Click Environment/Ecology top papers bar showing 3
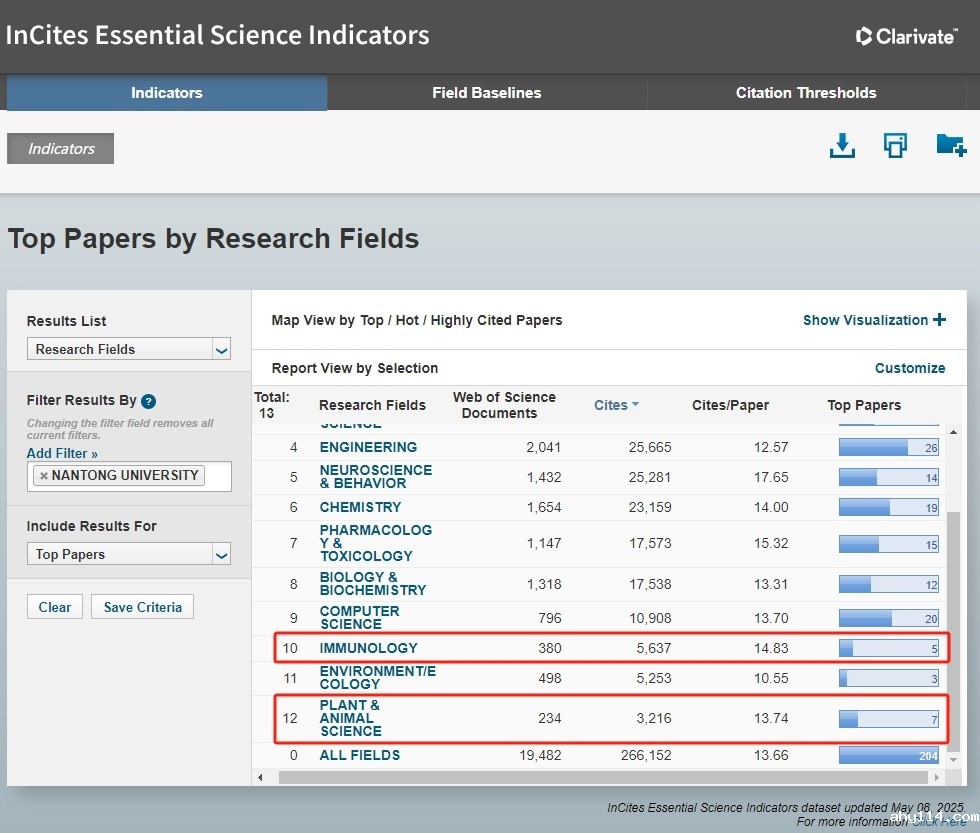Screen dimensions: 980x833 (x=889, y=678)
